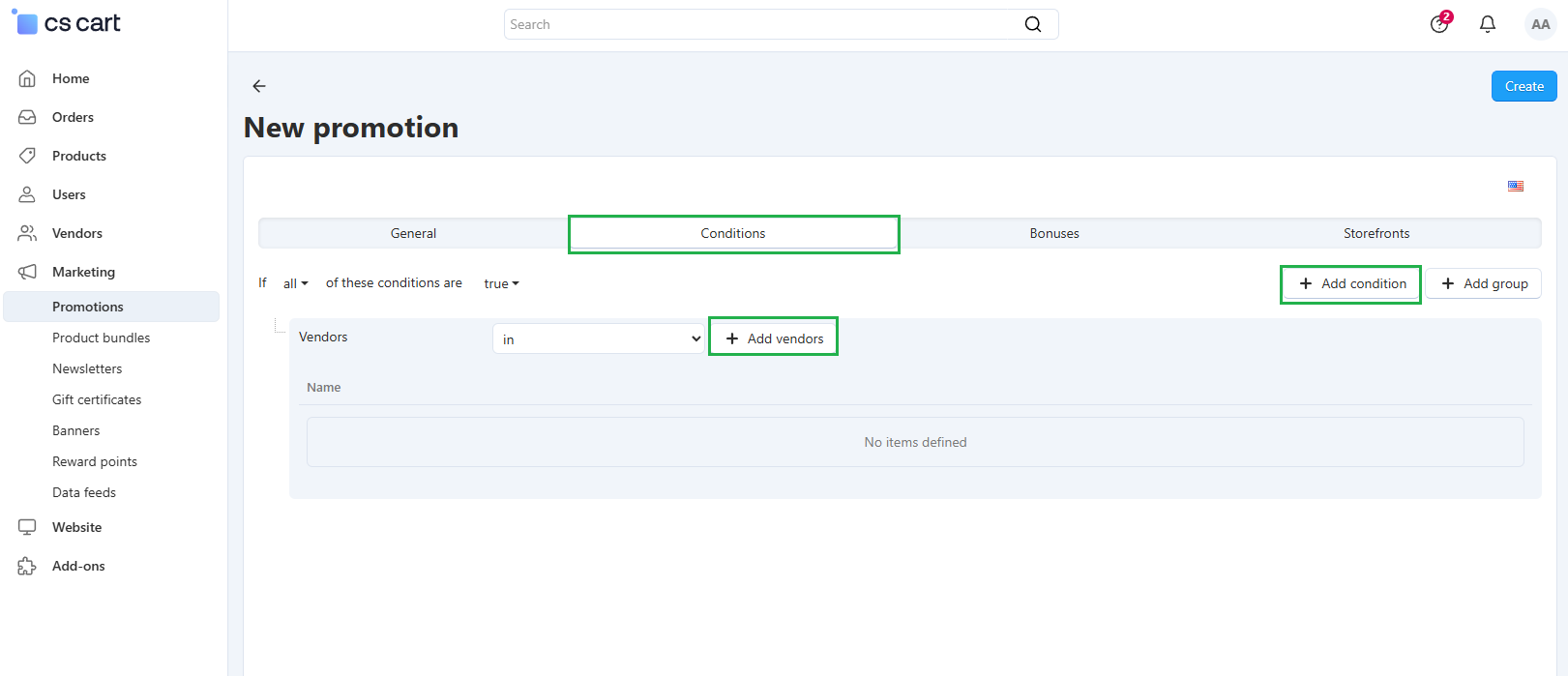
Task: Switch to the Conditions tab
Action: click(x=733, y=233)
